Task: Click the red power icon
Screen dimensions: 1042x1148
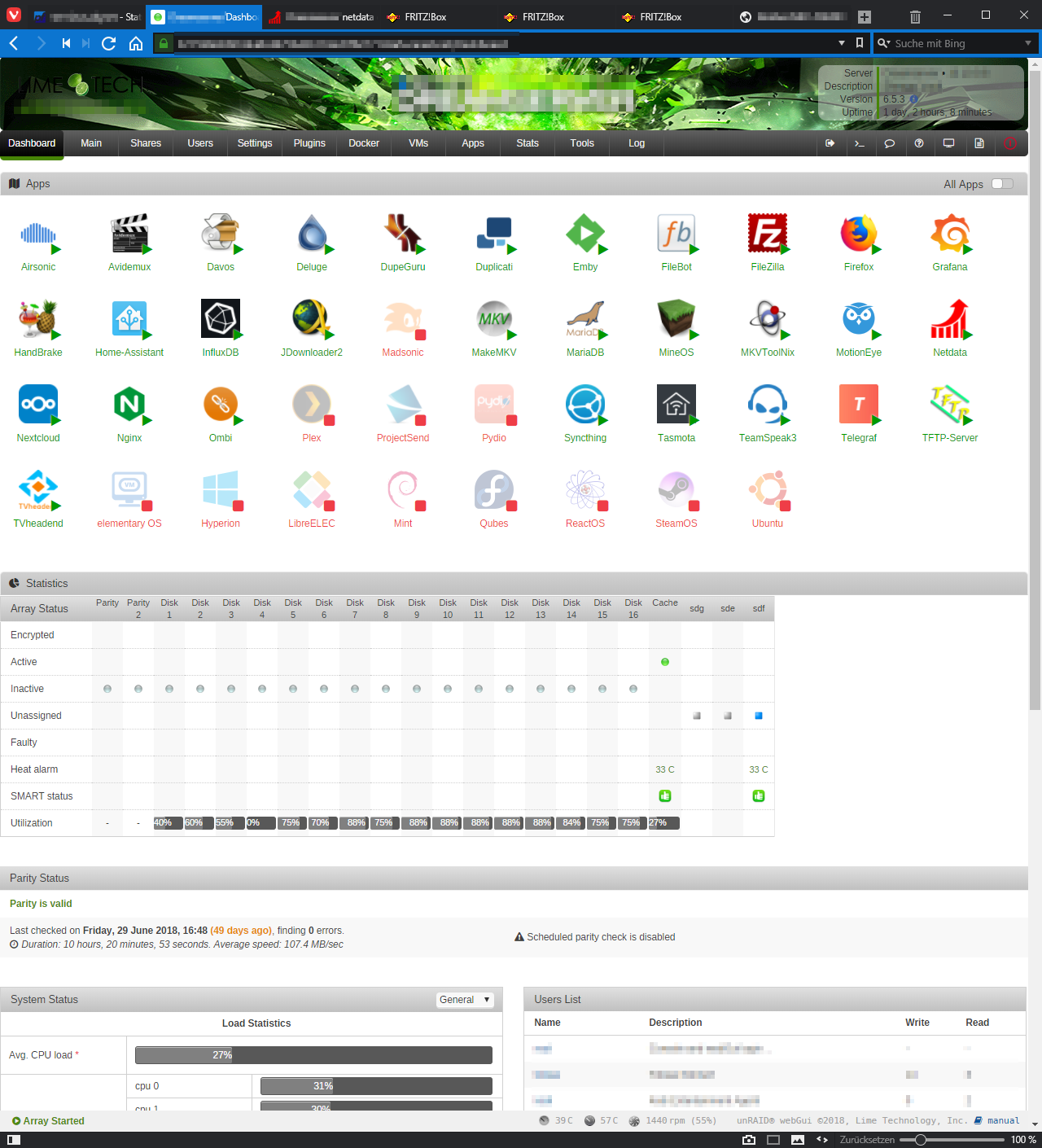Action: 1010,143
